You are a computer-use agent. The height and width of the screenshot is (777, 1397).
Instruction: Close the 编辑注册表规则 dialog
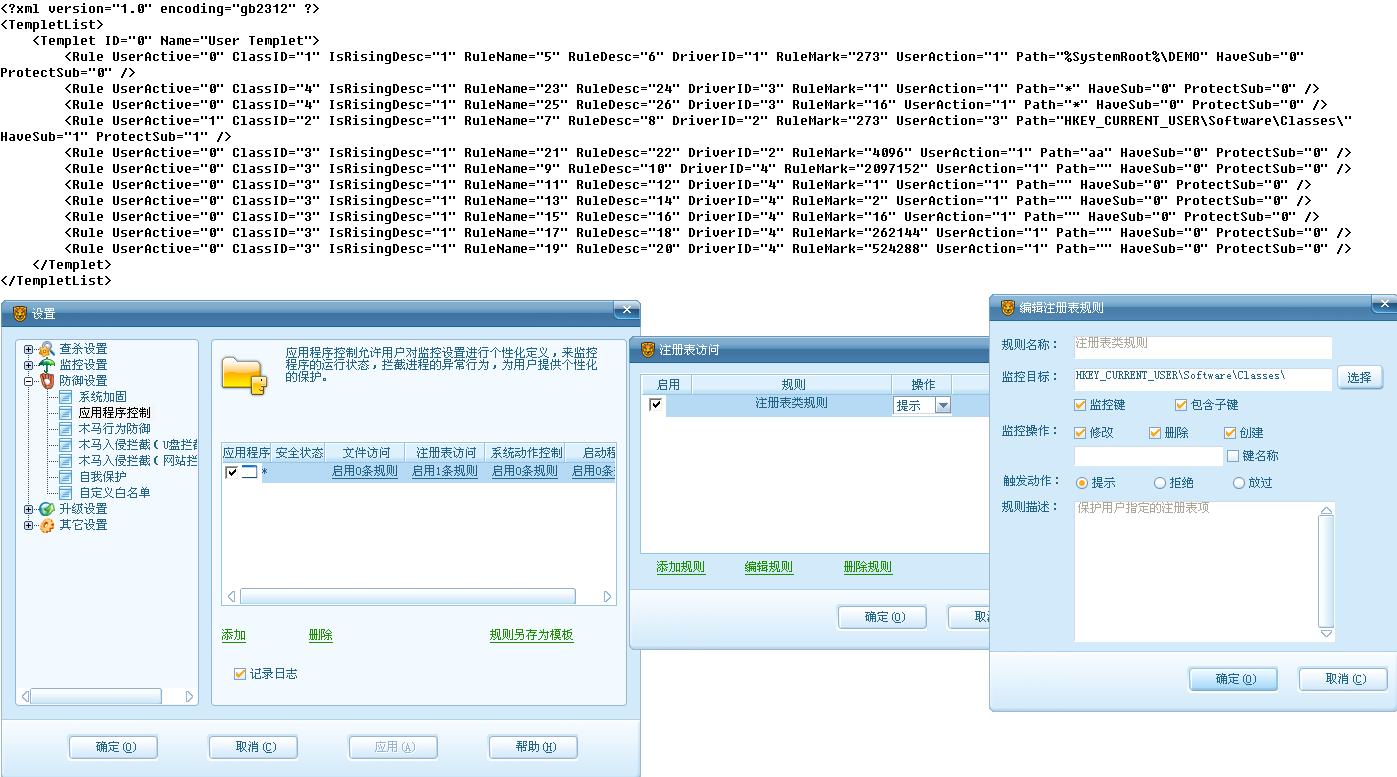pyautogui.click(x=1385, y=303)
